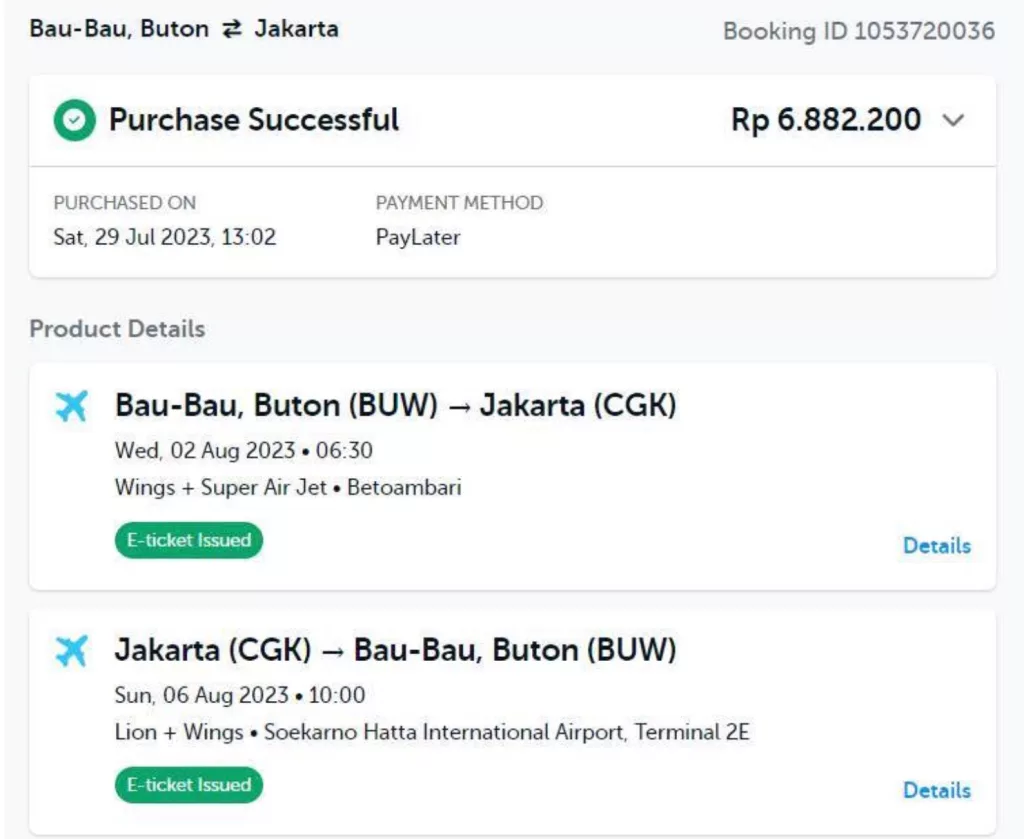Click the total price Rp 6.882.200

[x=826, y=121]
